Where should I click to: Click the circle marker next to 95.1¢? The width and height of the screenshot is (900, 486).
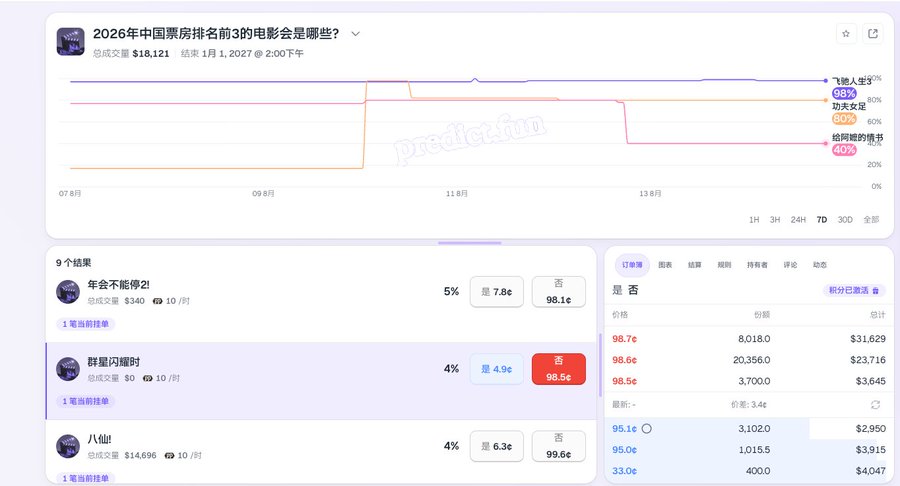(x=646, y=429)
